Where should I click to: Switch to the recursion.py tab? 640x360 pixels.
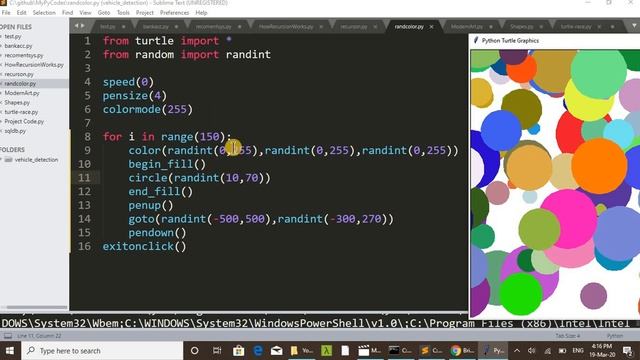coord(353,27)
